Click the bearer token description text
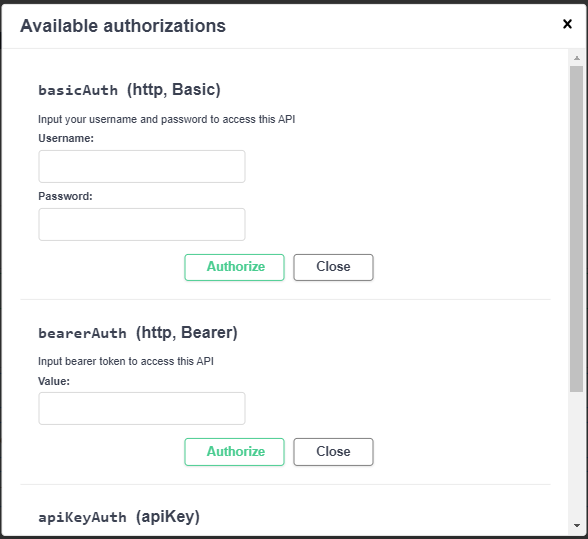This screenshot has width=588, height=539. tap(126, 361)
